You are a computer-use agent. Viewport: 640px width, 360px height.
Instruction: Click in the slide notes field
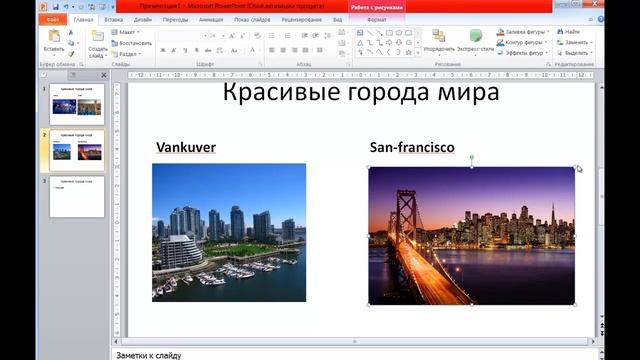pyautogui.click(x=354, y=355)
